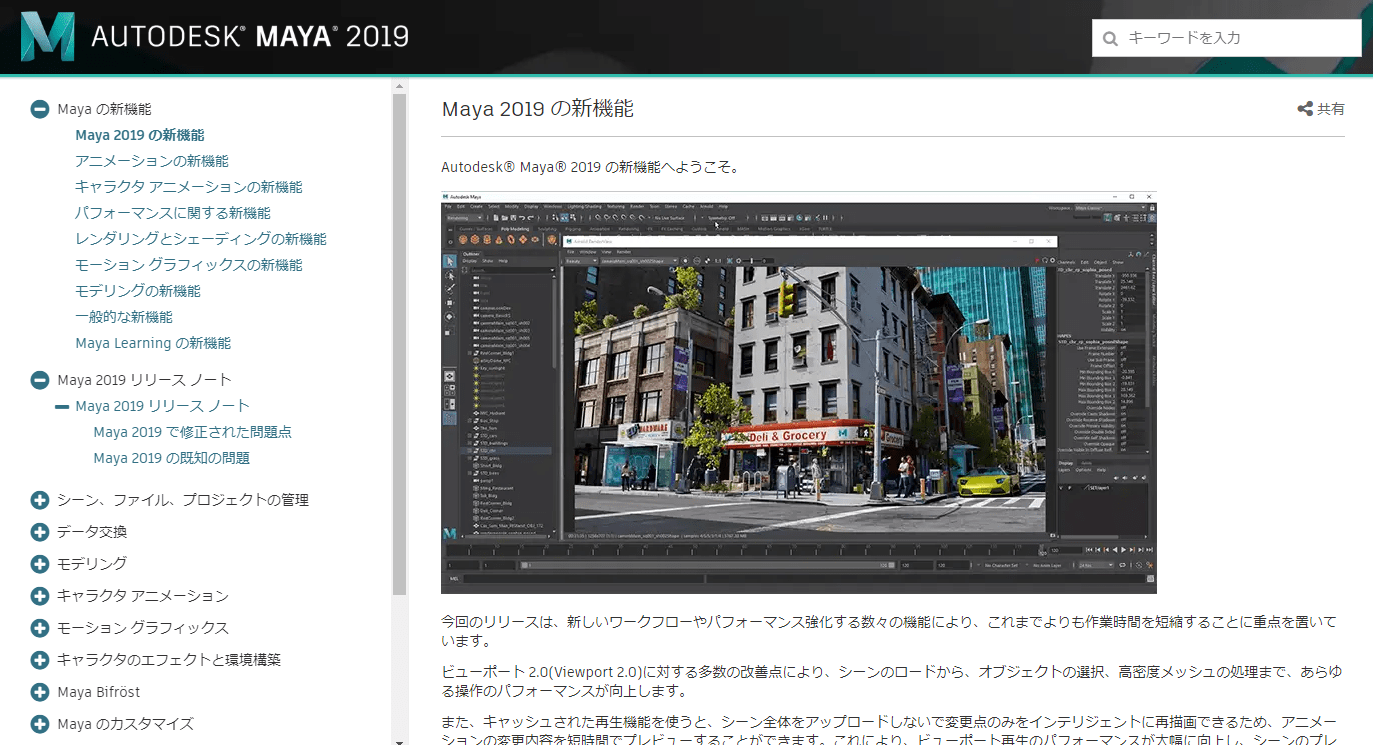
Task: Click the Maya M logo icon
Action: point(47,37)
